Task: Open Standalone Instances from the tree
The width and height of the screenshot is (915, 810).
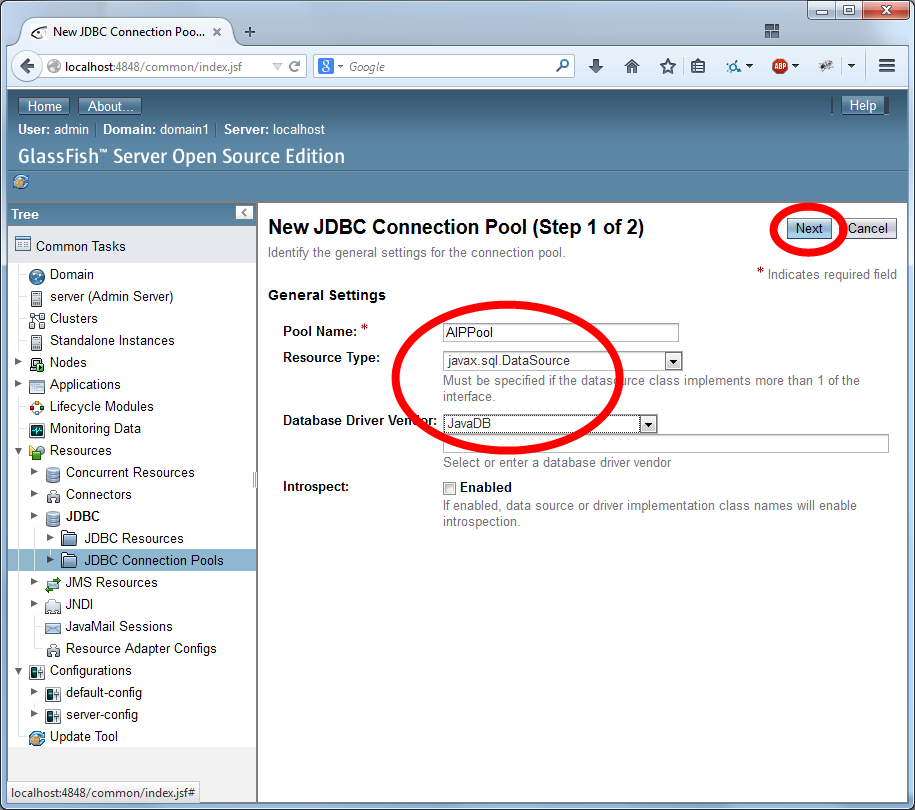Action: coord(111,340)
